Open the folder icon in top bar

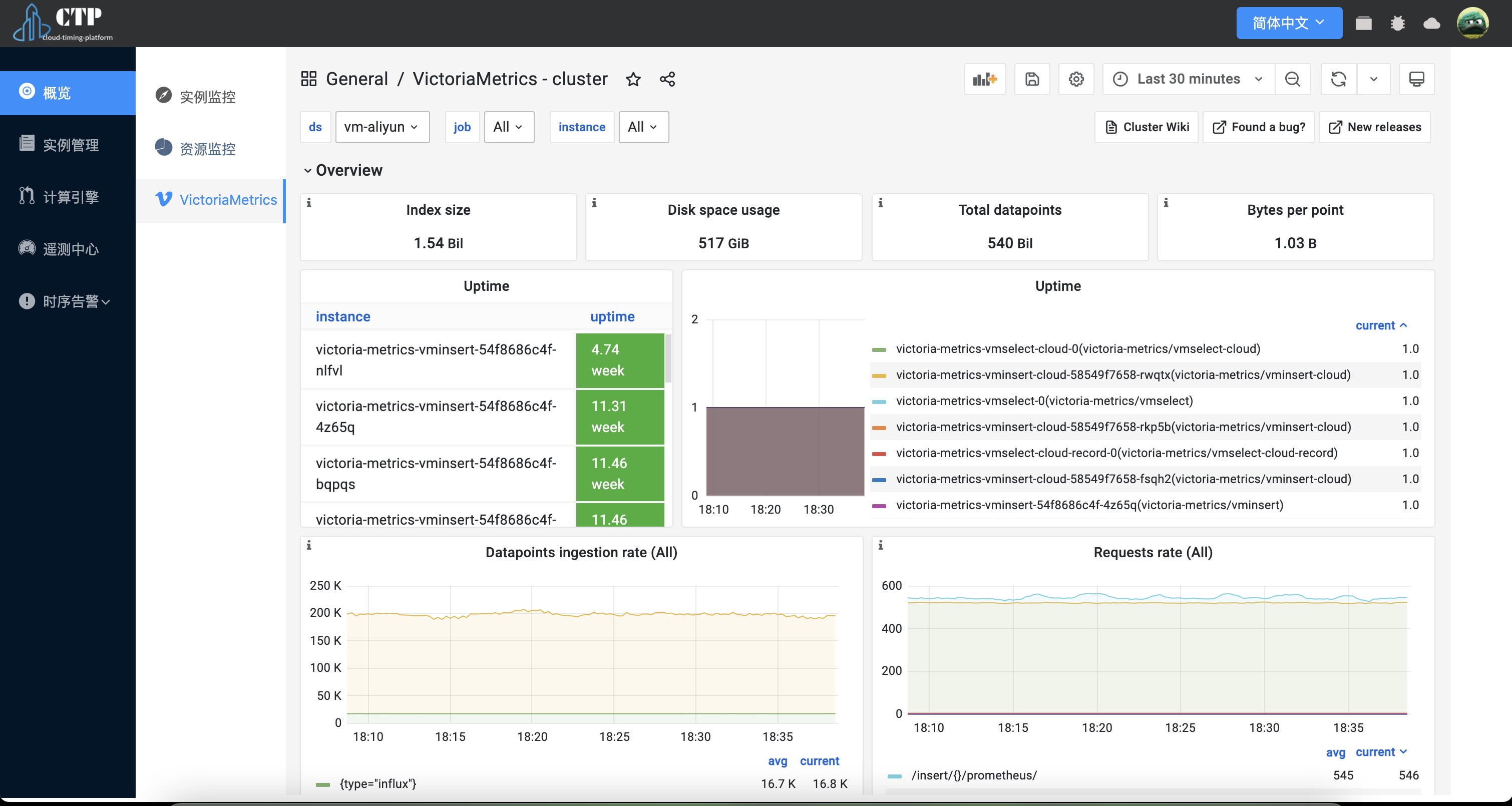(1363, 24)
